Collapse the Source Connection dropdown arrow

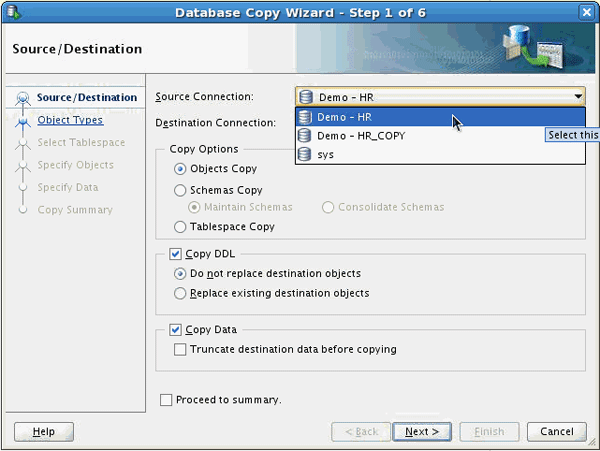(x=578, y=97)
